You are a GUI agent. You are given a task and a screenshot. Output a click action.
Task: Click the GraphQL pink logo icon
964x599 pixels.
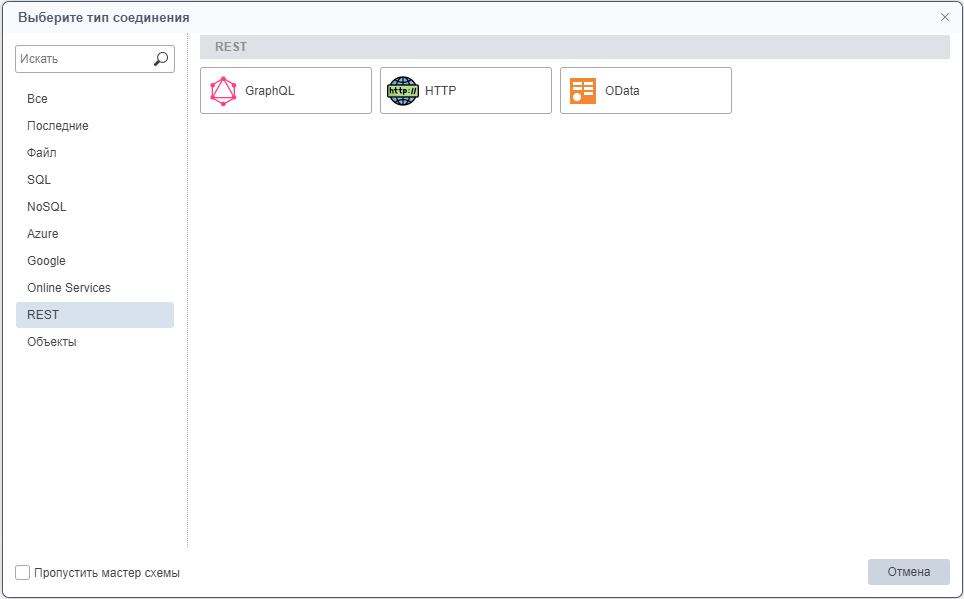coord(224,91)
